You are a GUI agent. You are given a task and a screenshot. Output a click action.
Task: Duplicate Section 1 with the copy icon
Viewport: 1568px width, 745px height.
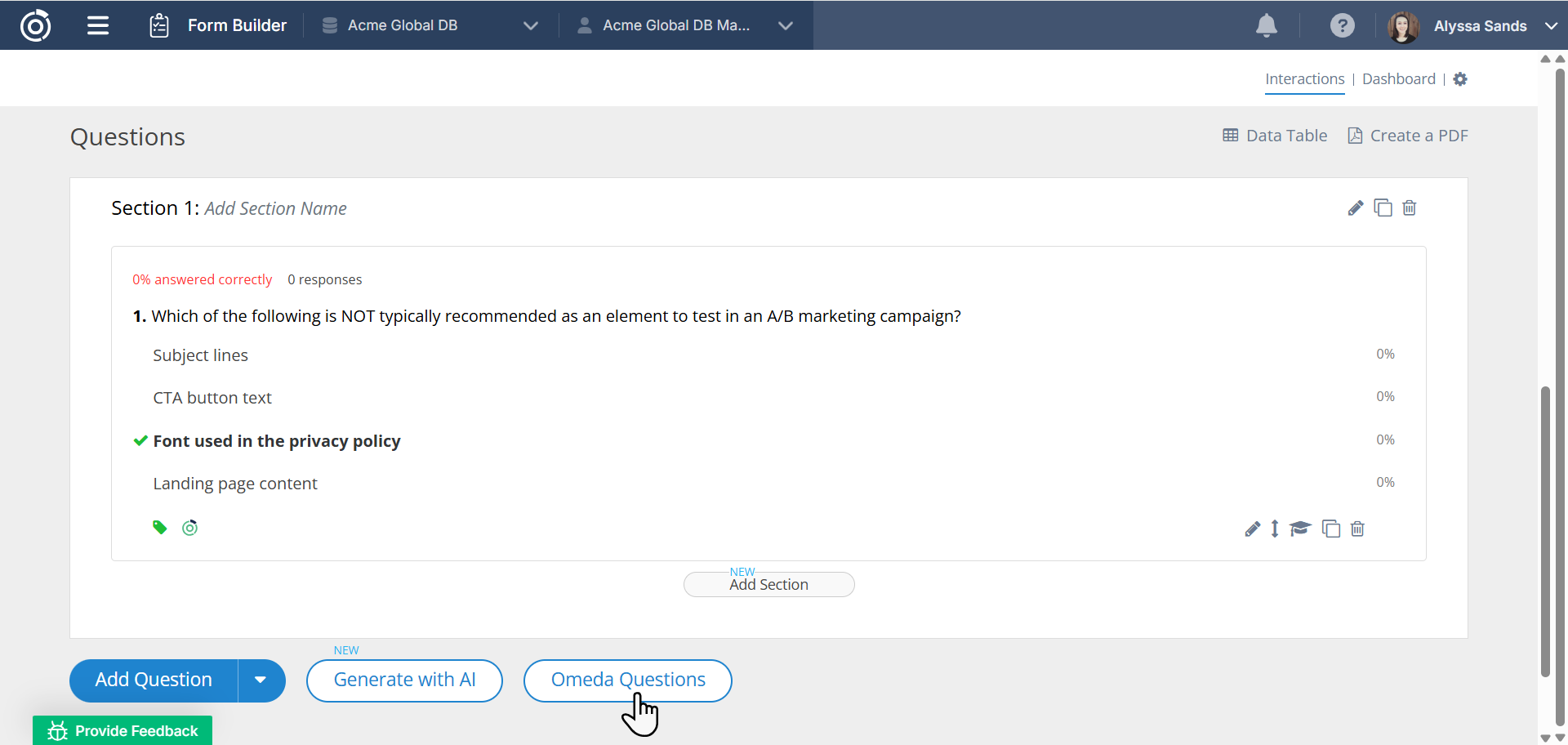tap(1383, 208)
